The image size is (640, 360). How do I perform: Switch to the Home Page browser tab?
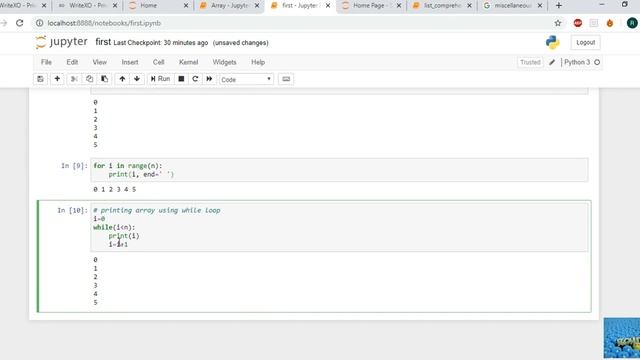coord(371,6)
